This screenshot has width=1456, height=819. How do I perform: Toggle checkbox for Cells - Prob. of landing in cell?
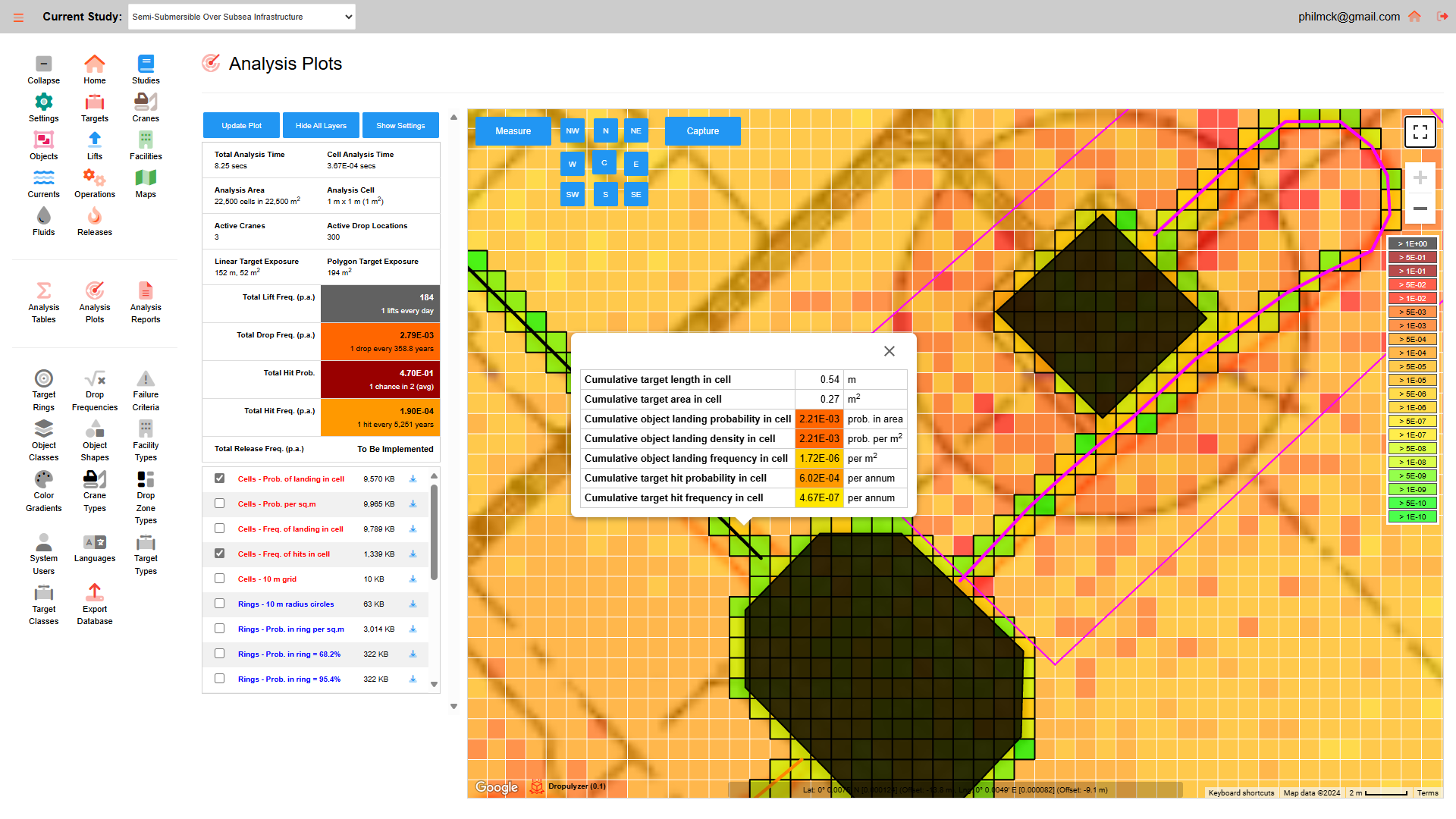pyautogui.click(x=219, y=478)
